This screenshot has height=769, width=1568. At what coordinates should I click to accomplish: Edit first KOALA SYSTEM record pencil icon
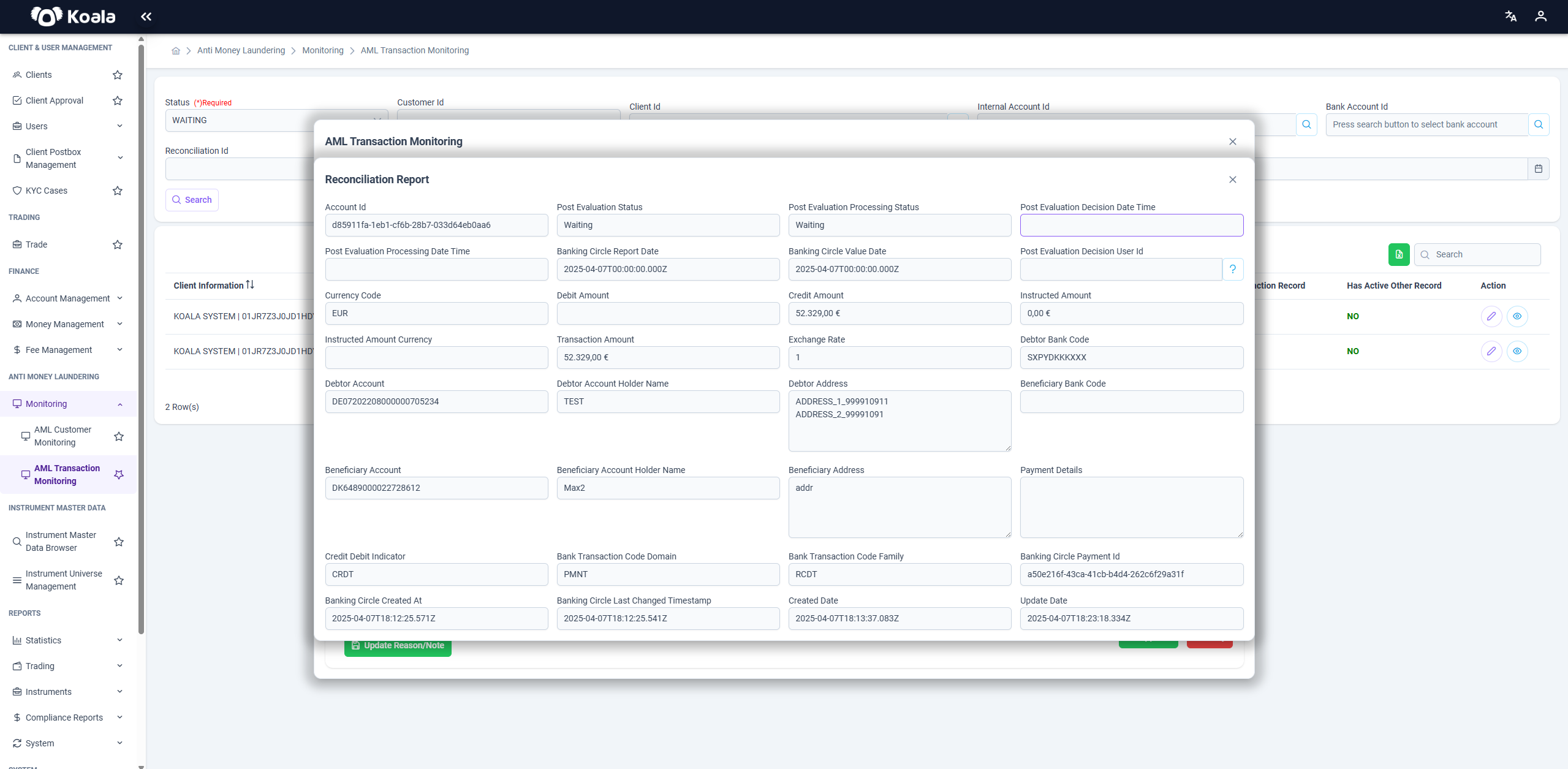tap(1491, 316)
